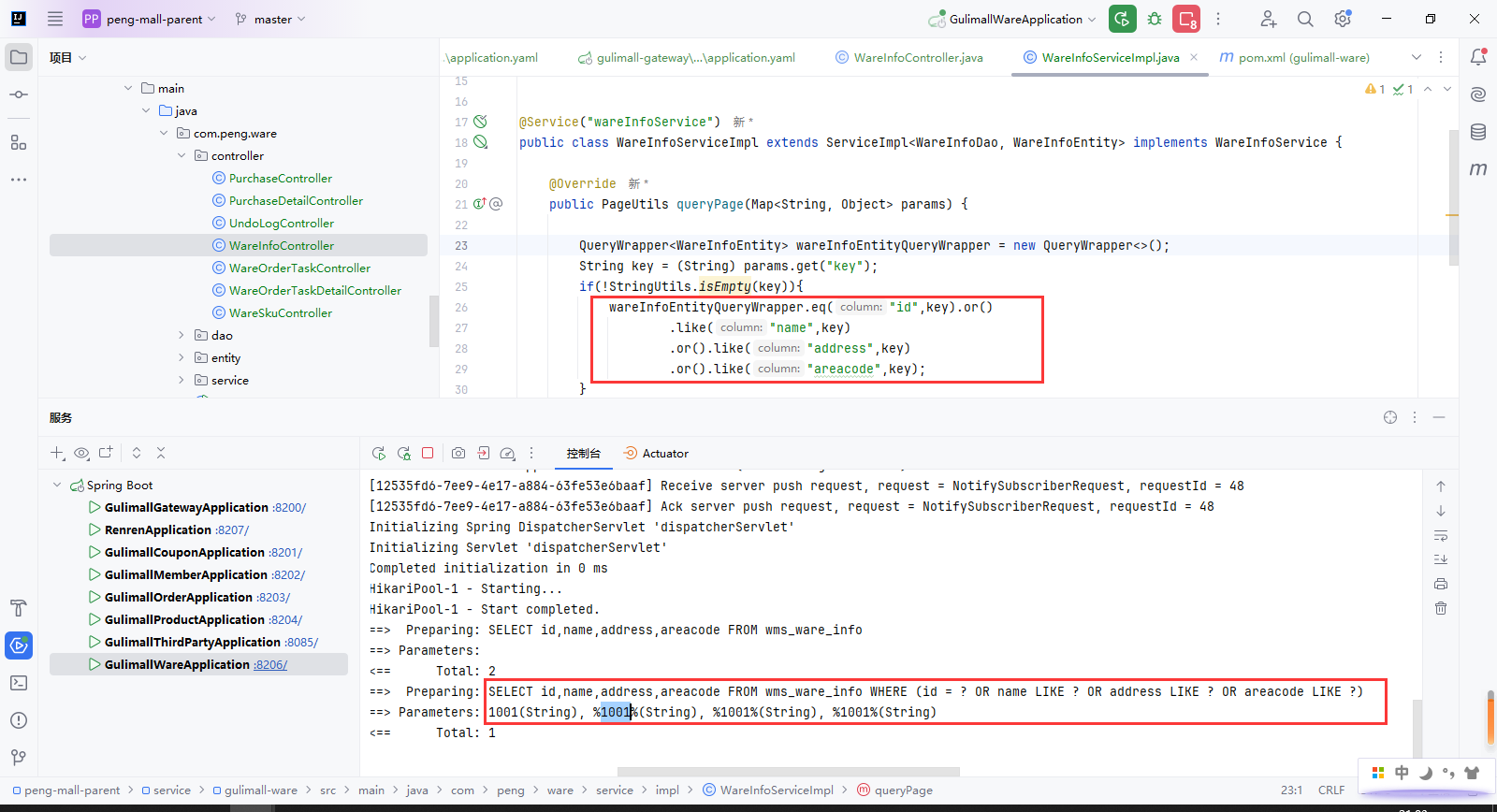This screenshot has width=1497, height=812.
Task: Open IDE settings gear
Action: tap(1343, 19)
